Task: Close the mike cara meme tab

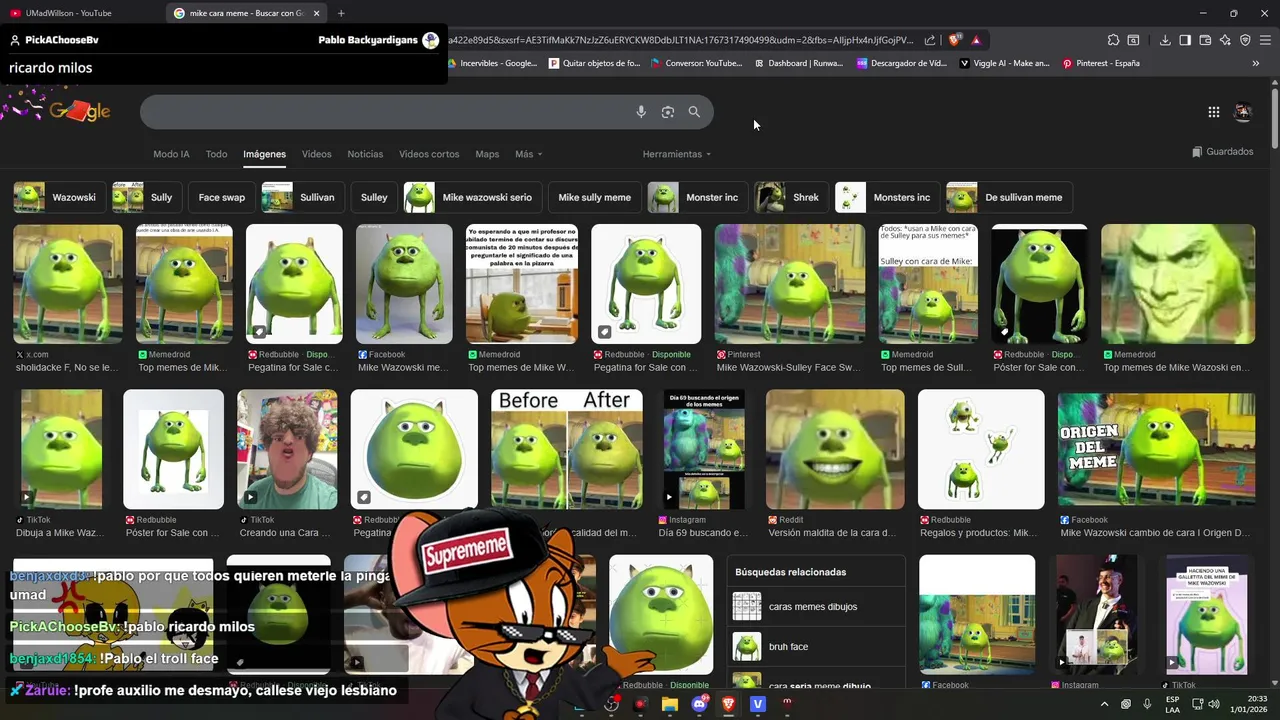Action: pyautogui.click(x=317, y=13)
